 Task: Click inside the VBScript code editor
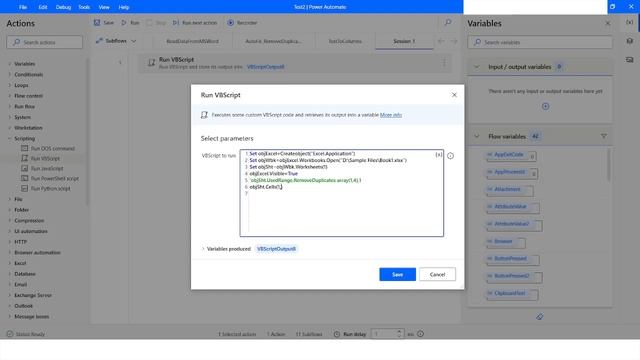coord(342,193)
